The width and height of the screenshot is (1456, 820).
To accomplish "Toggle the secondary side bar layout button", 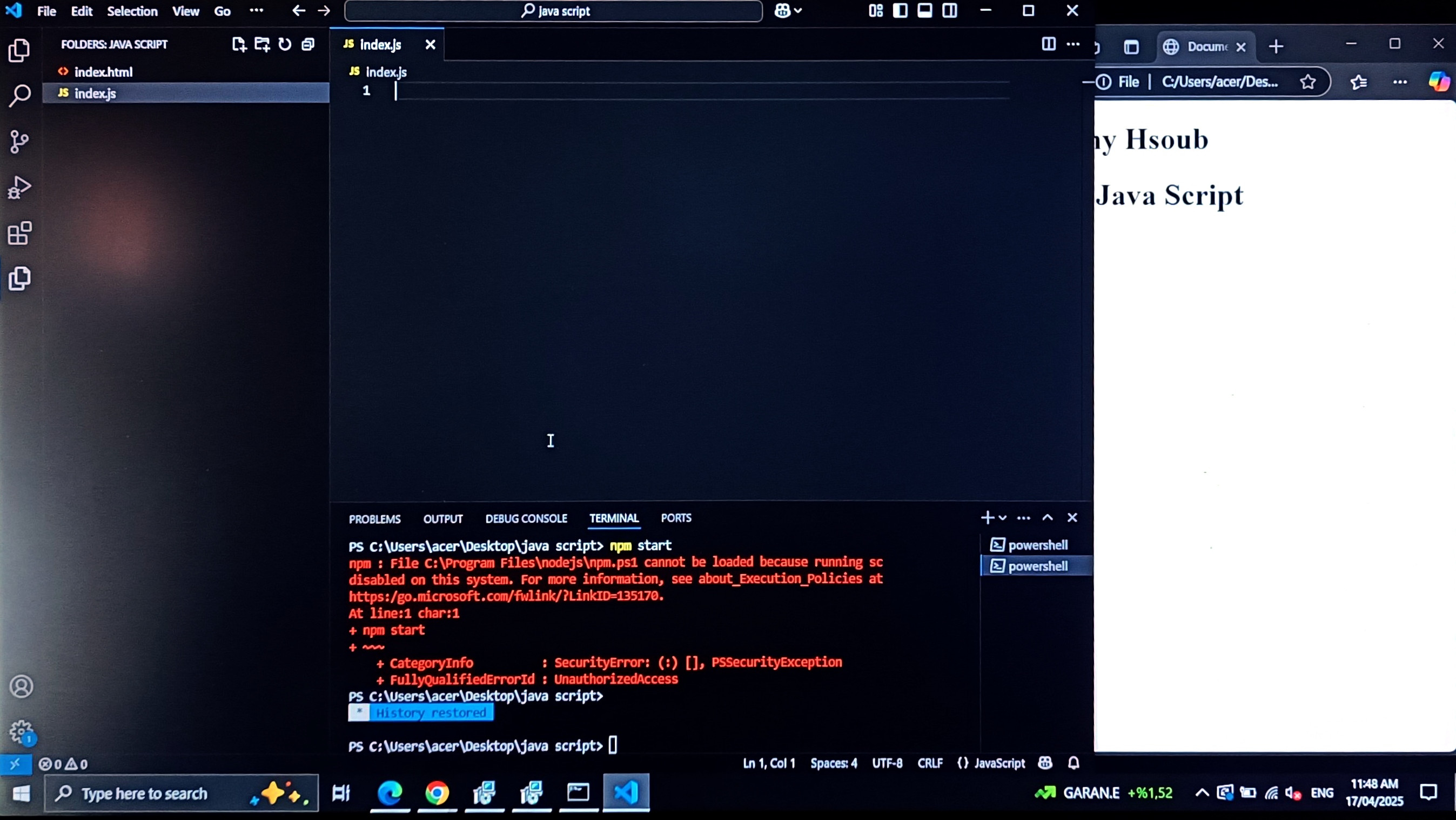I will (x=950, y=11).
